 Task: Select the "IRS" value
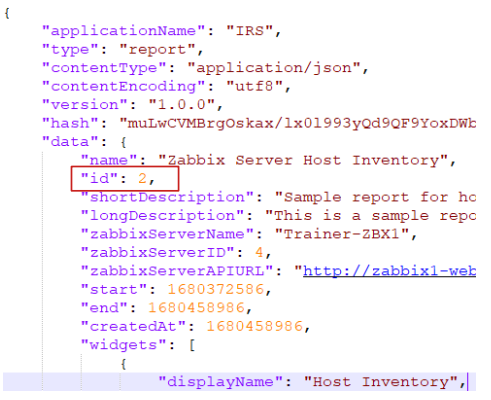[250, 31]
